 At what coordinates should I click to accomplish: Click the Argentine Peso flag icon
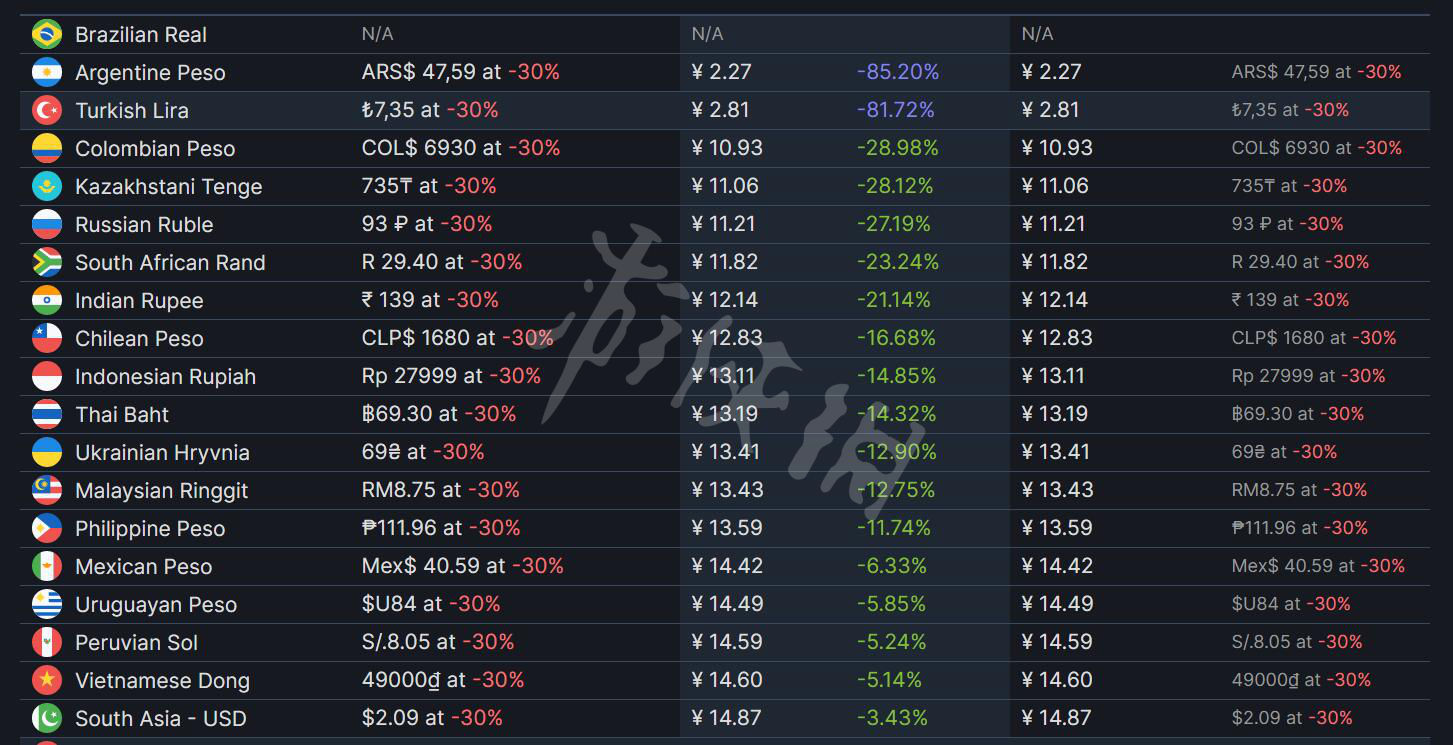click(x=47, y=72)
